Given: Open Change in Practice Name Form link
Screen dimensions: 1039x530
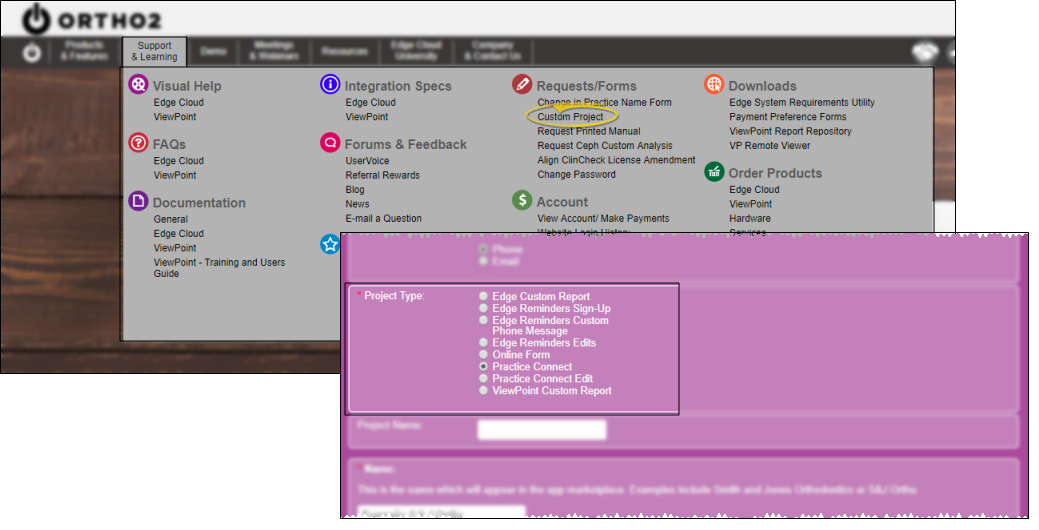Looking at the screenshot, I should (x=604, y=103).
